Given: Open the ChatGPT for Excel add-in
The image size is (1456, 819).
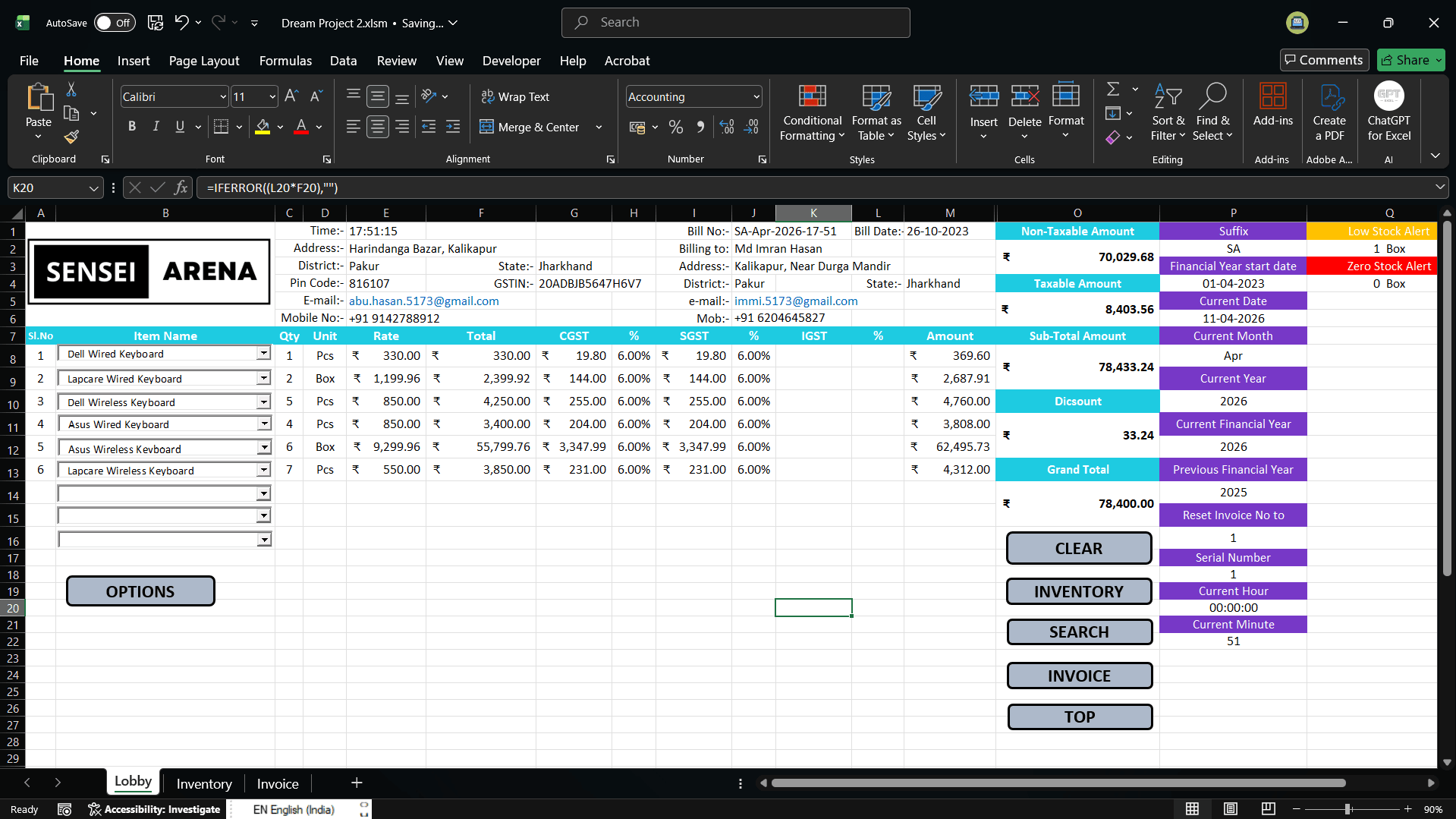Looking at the screenshot, I should pyautogui.click(x=1388, y=112).
